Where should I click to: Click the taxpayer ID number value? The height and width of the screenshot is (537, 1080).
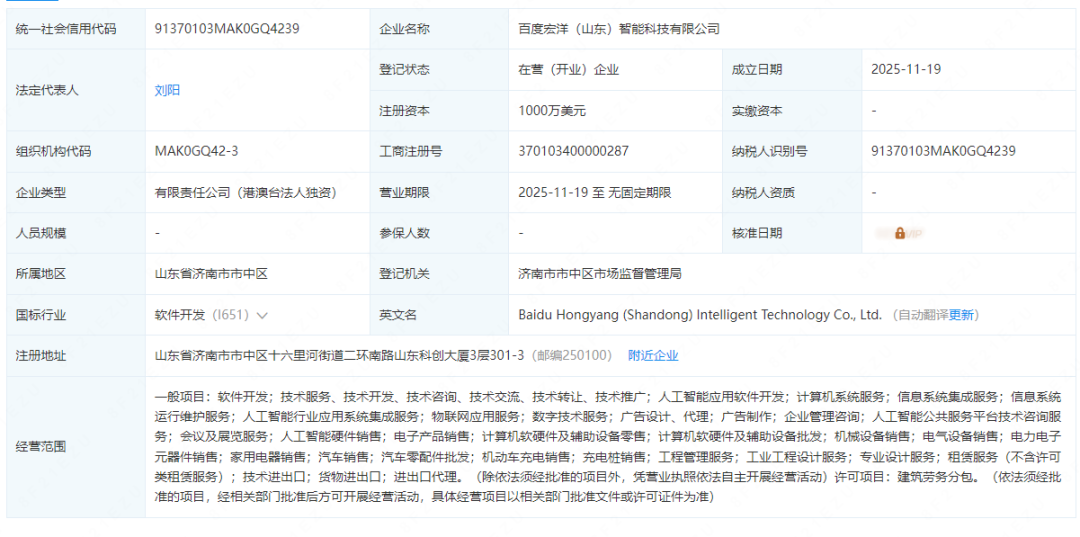(943, 151)
